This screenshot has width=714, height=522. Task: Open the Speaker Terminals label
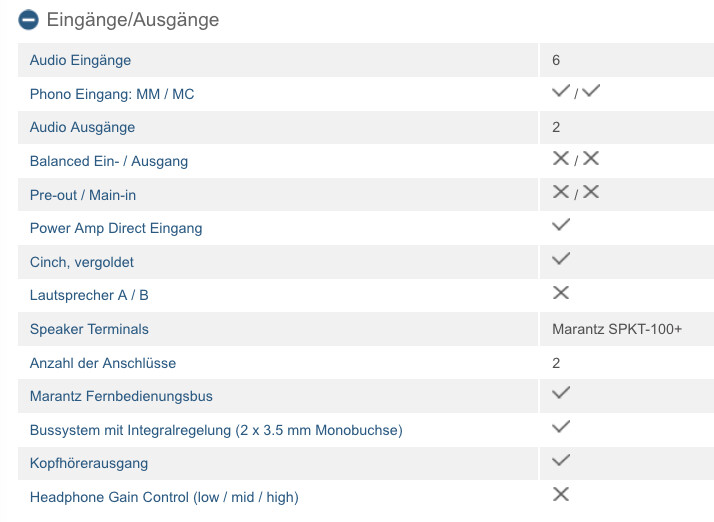[89, 329]
